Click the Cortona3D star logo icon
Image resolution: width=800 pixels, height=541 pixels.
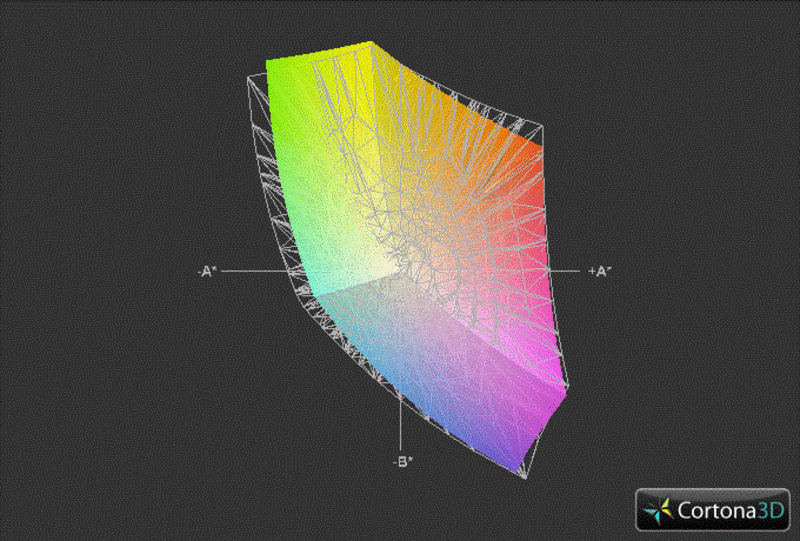[x=659, y=511]
